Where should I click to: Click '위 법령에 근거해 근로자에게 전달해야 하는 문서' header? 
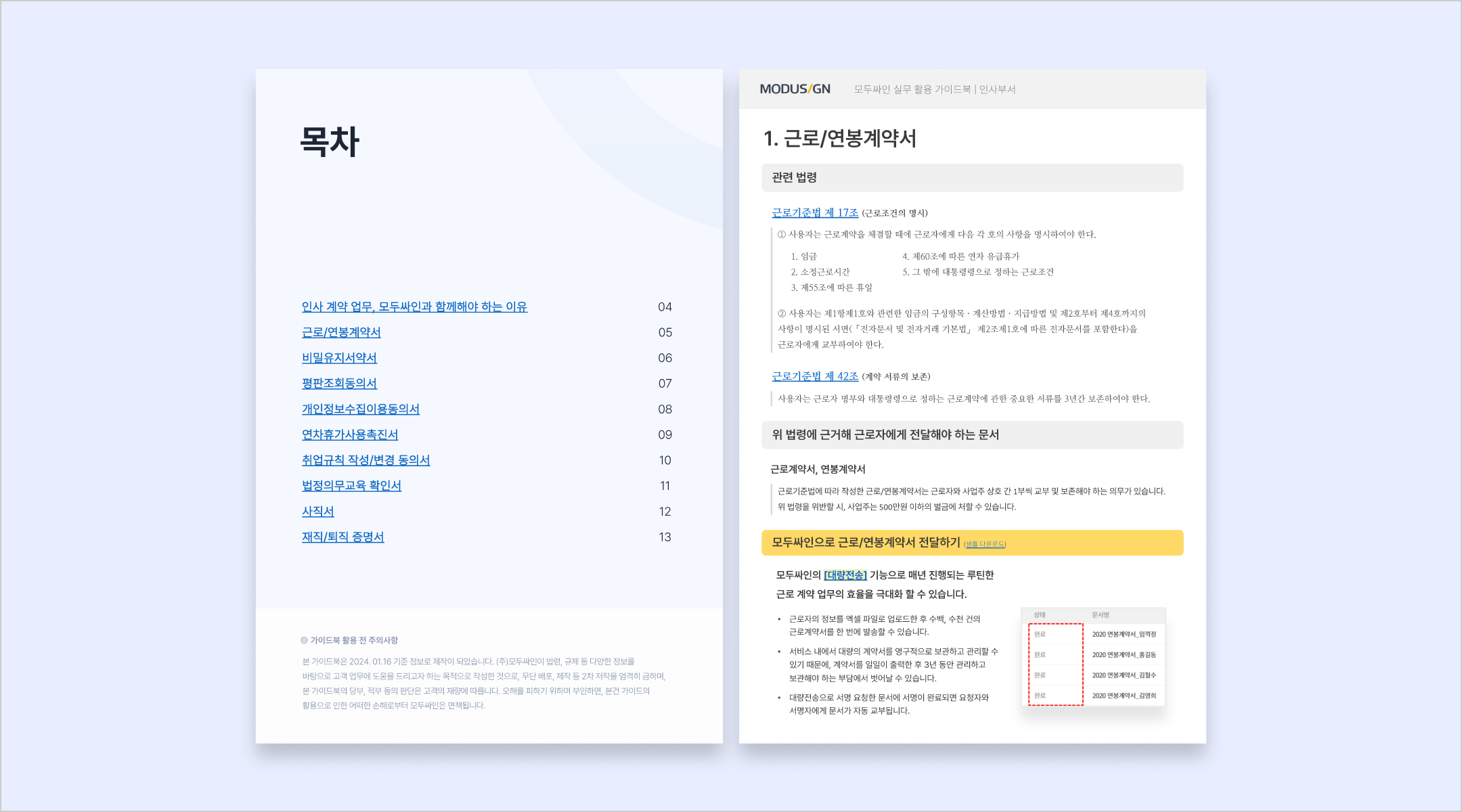click(972, 435)
